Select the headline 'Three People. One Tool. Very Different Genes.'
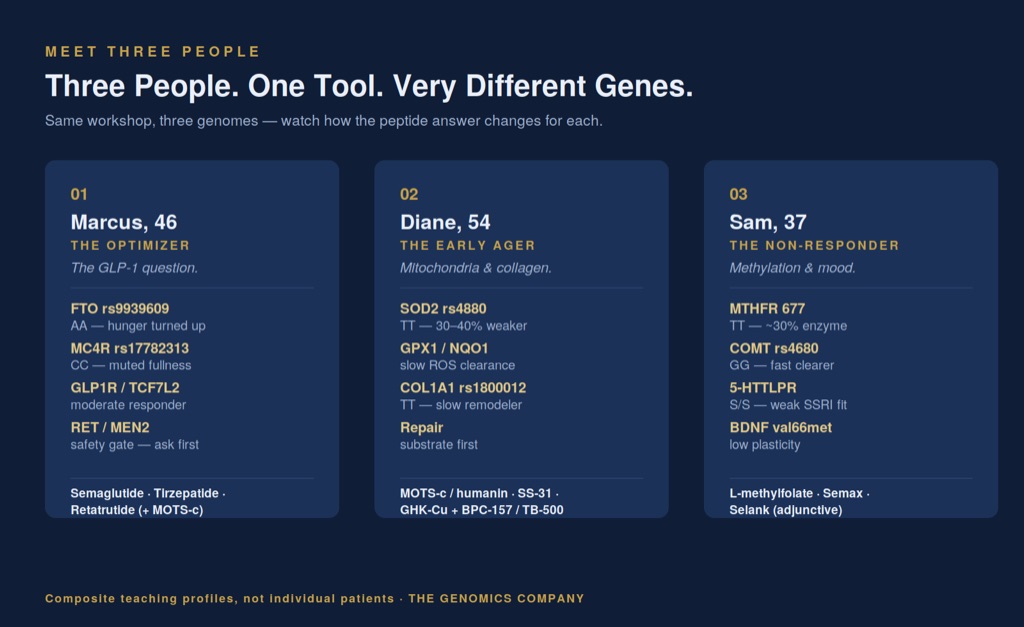Image resolution: width=1024 pixels, height=627 pixels. tap(369, 86)
